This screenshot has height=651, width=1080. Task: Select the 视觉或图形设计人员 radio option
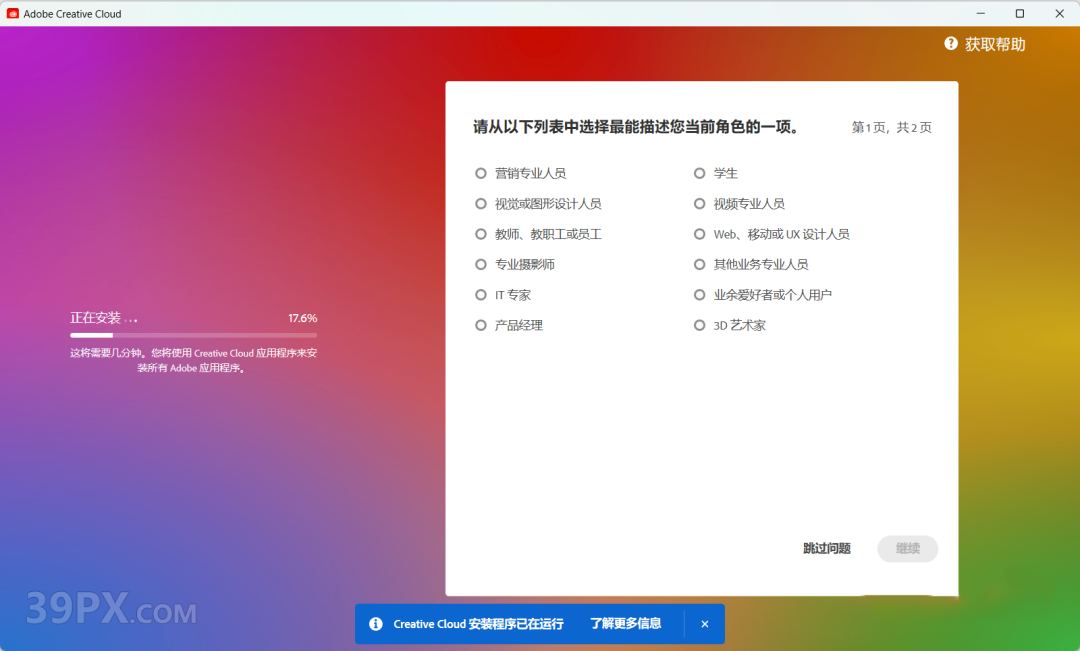click(481, 203)
